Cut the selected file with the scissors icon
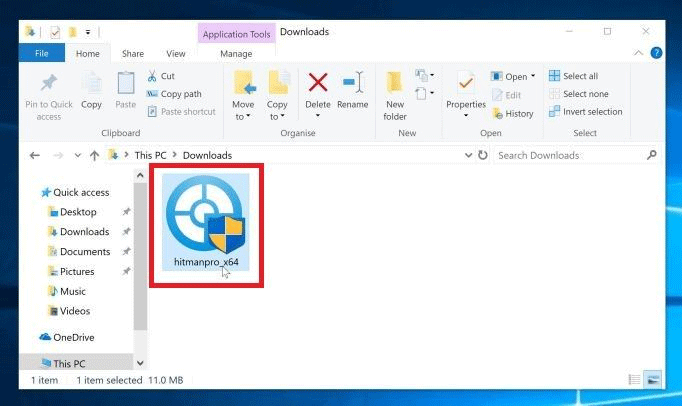The height and width of the screenshot is (406, 682). 152,76
